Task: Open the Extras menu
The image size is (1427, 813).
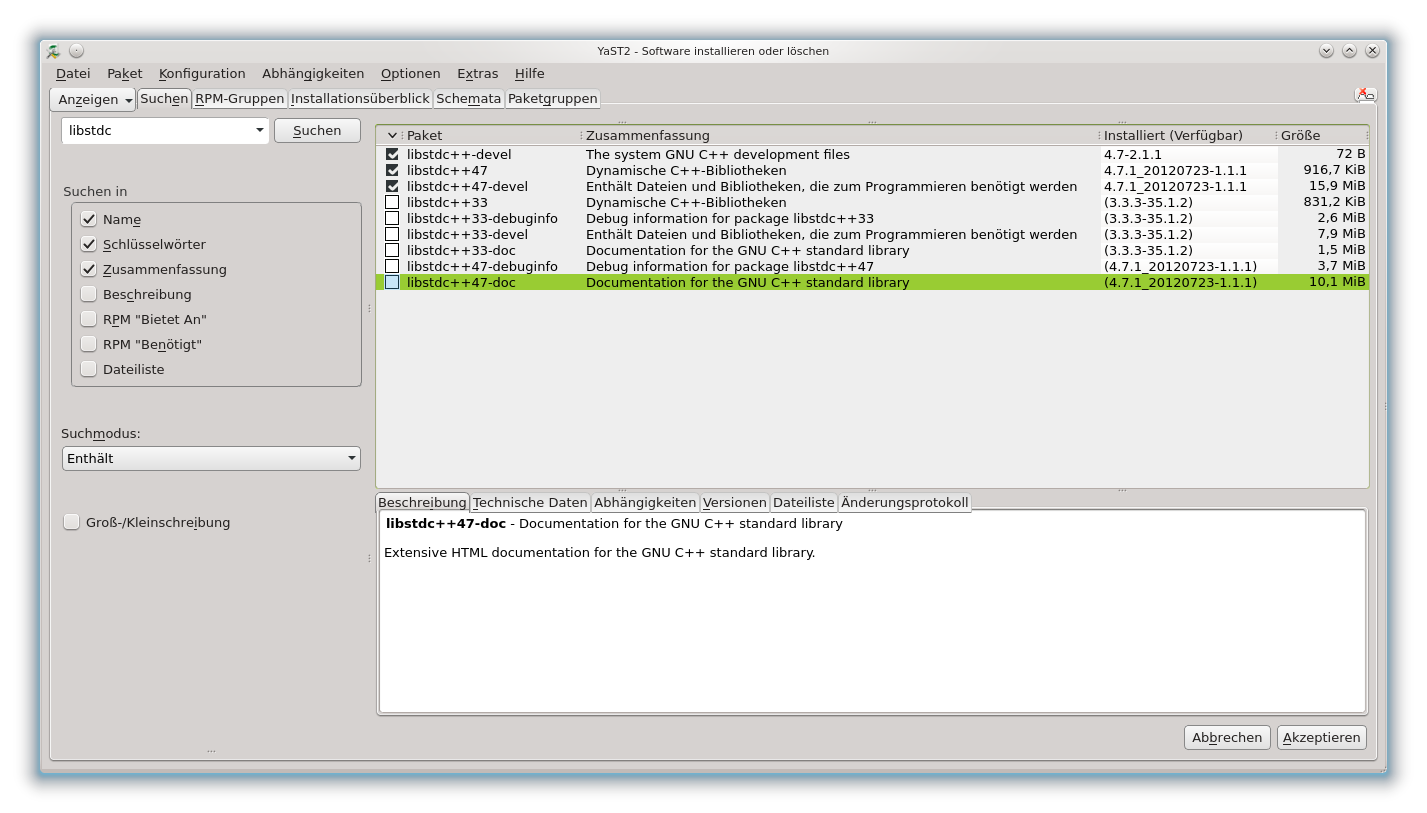Action: click(477, 73)
